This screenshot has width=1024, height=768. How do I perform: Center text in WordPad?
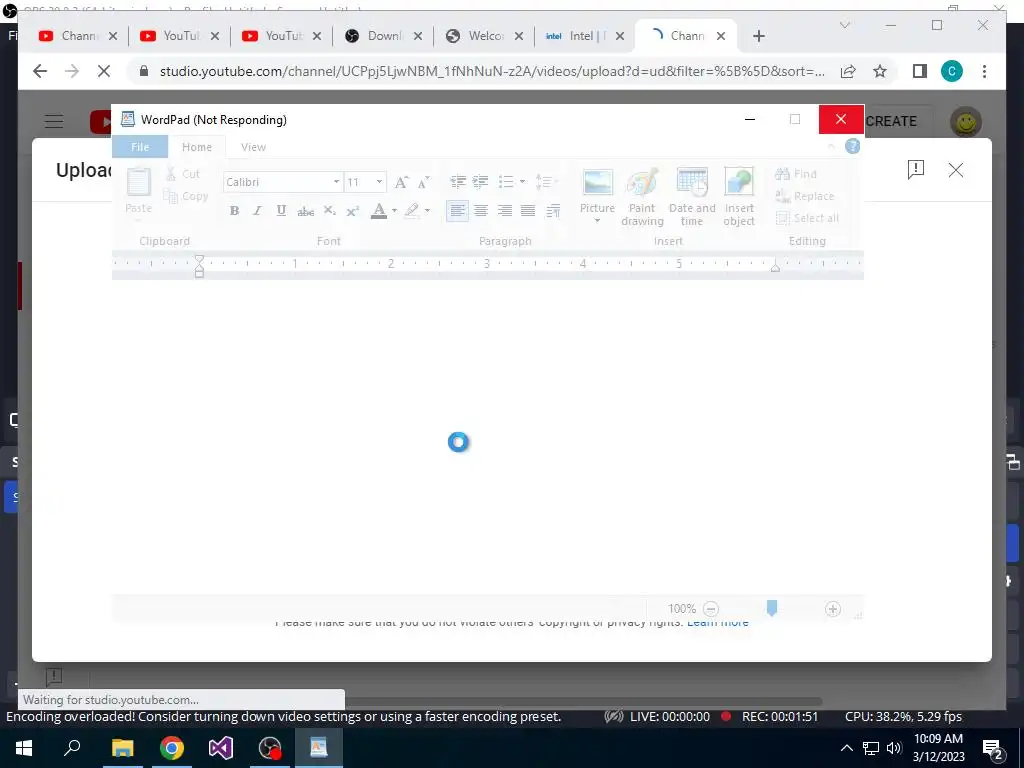pos(481,210)
